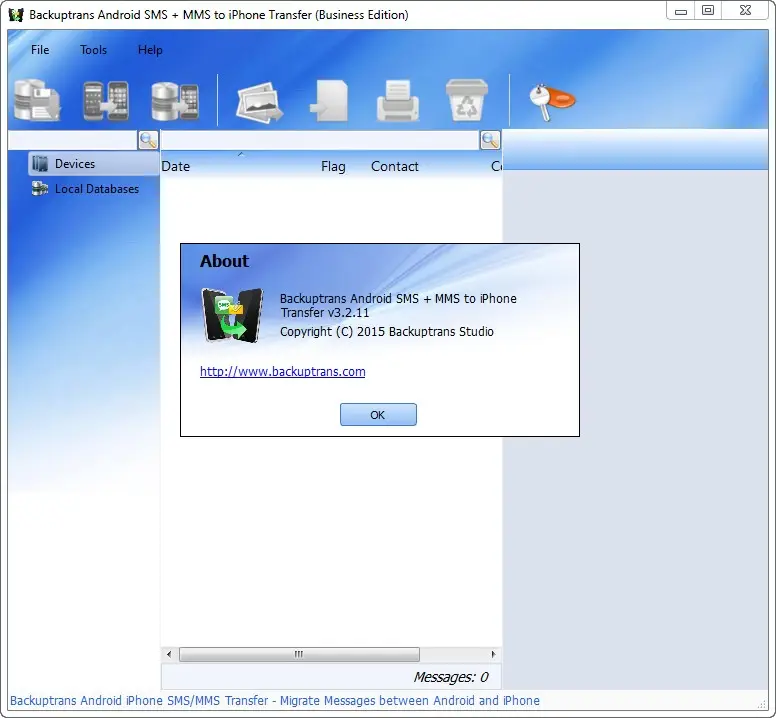The height and width of the screenshot is (718, 776).
Task: Click the status bar text about migrating messages
Action: point(275,701)
